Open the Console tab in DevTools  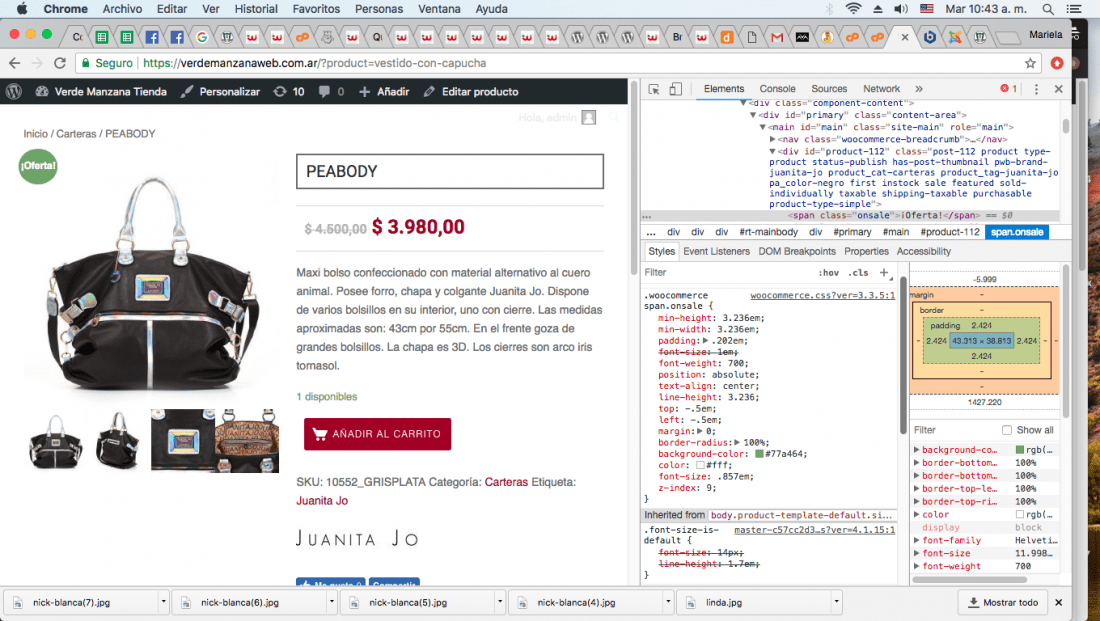(x=777, y=89)
